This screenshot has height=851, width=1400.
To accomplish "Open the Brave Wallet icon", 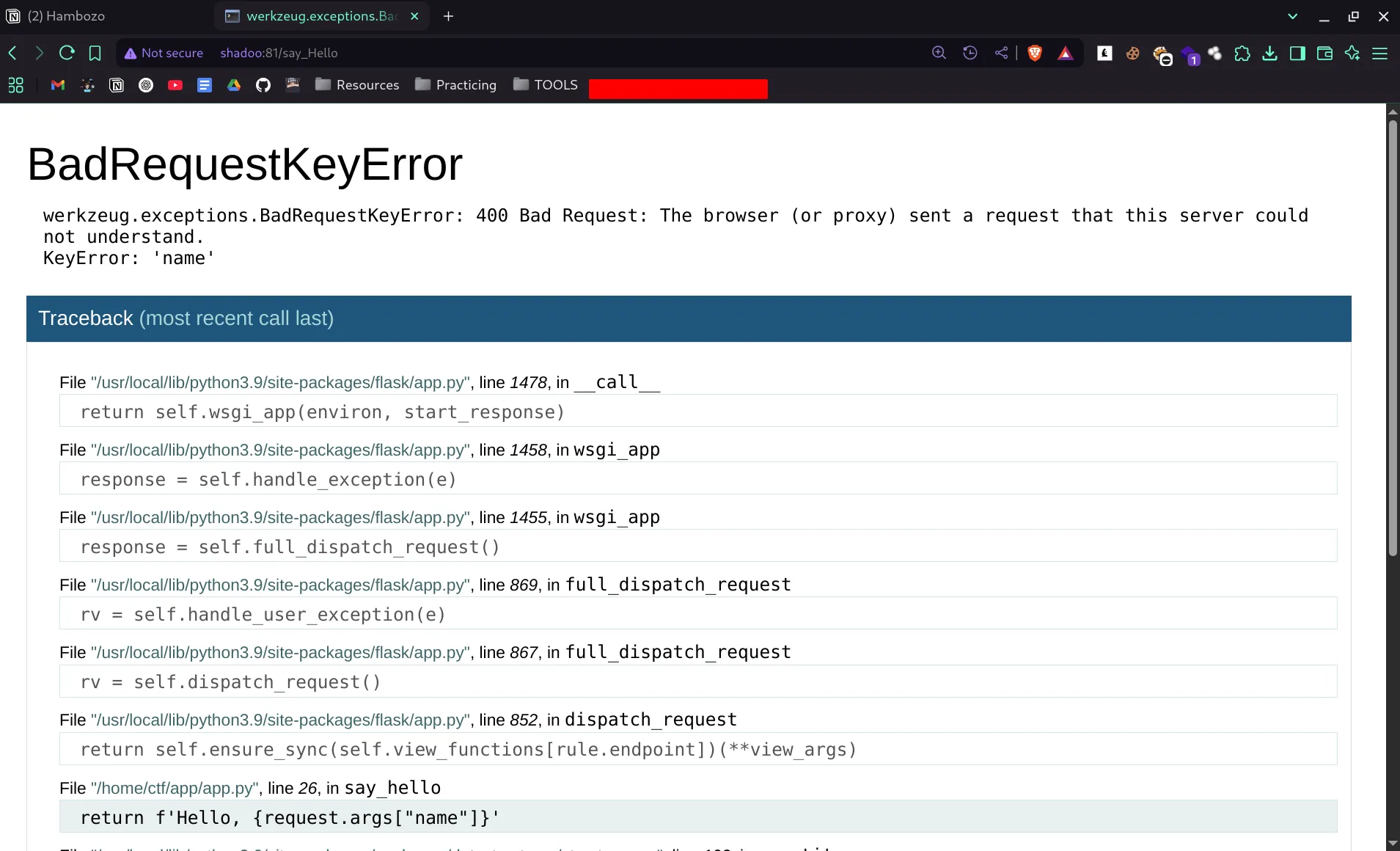I will [x=1324, y=53].
